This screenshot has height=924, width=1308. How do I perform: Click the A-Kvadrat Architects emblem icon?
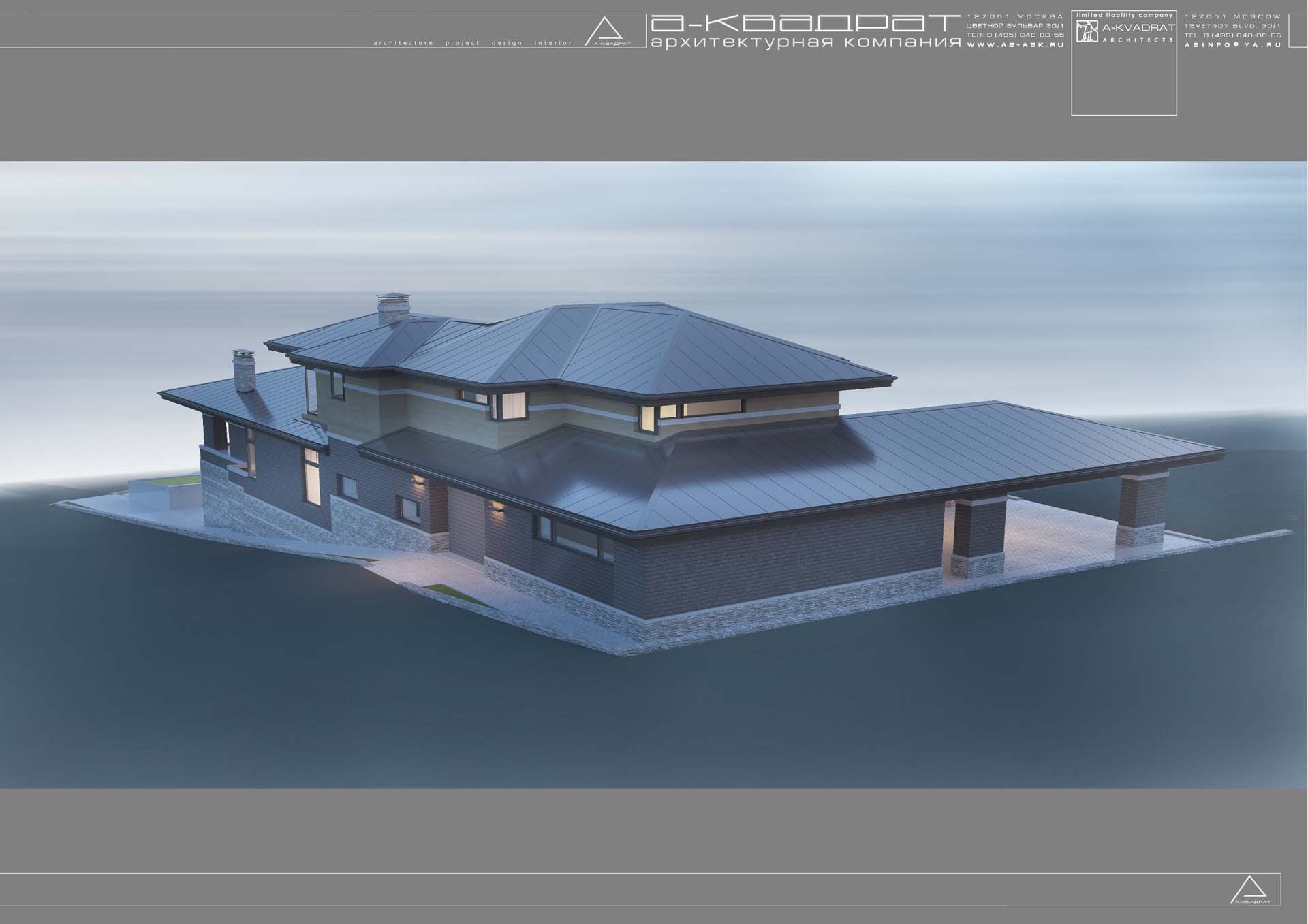pos(1087,31)
